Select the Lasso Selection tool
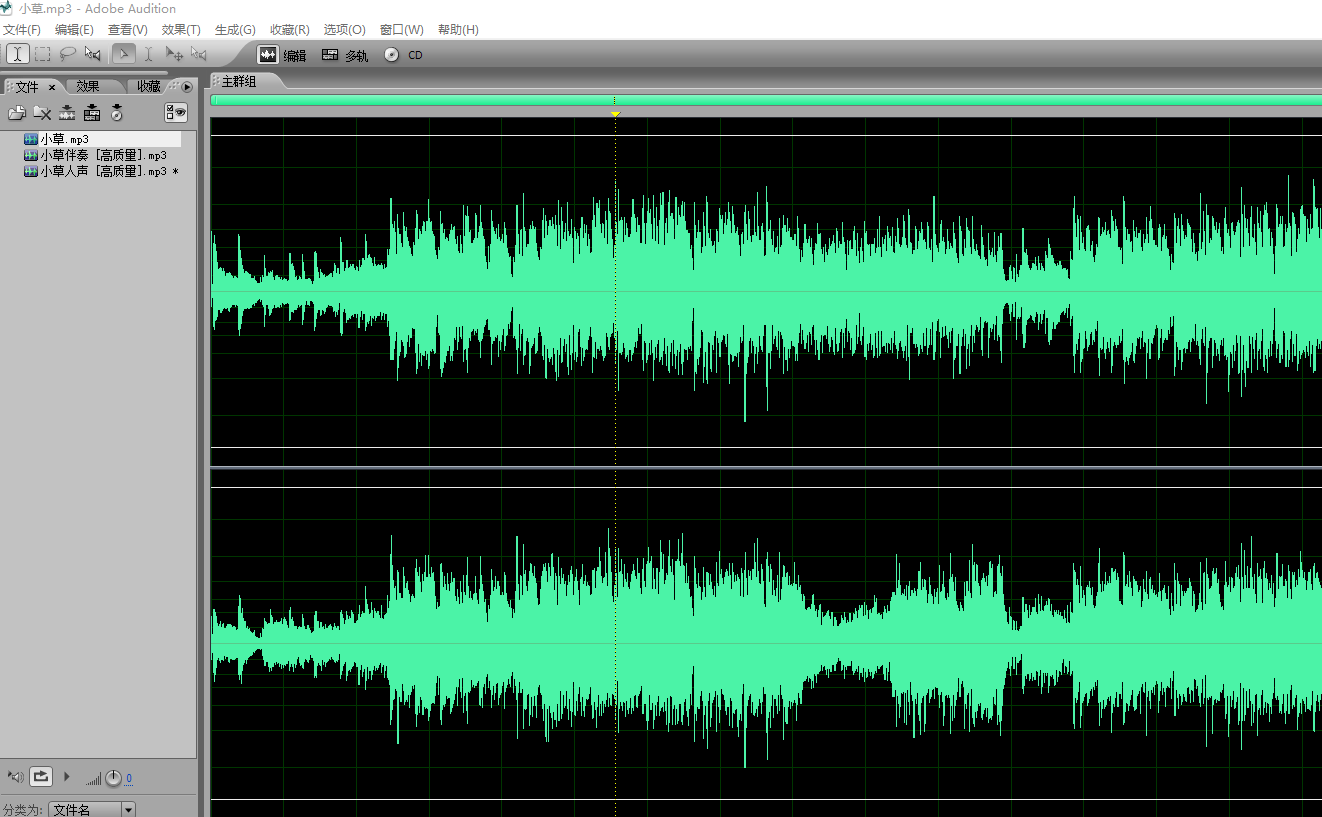The width and height of the screenshot is (1322, 817). pyautogui.click(x=68, y=54)
